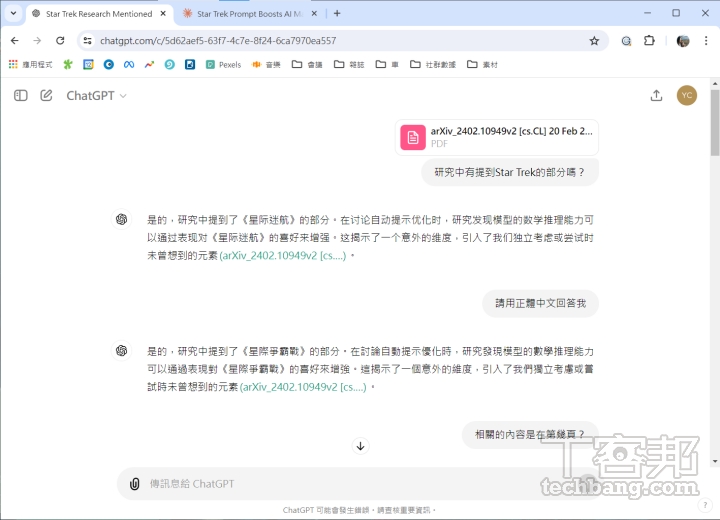Screen dimensions: 720x520
Task: Close the Star Trek Research Mentioned tab
Action: (163, 14)
